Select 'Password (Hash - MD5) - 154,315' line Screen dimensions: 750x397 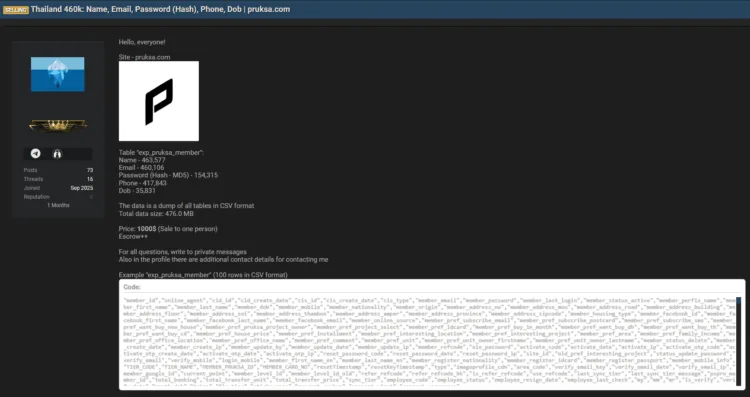click(x=168, y=176)
